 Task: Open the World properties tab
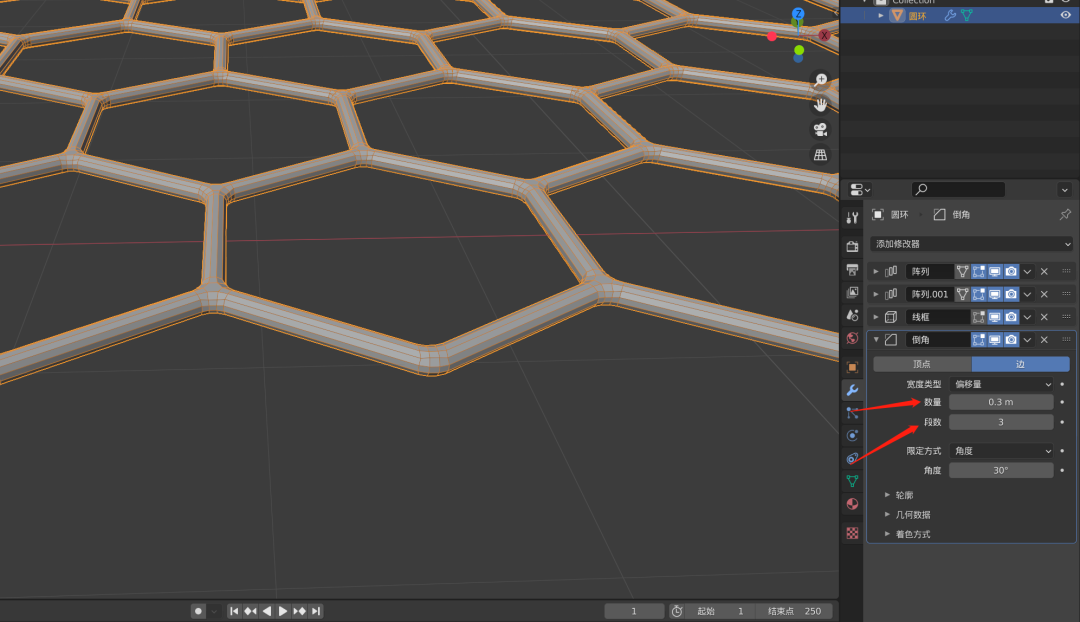coord(852,338)
